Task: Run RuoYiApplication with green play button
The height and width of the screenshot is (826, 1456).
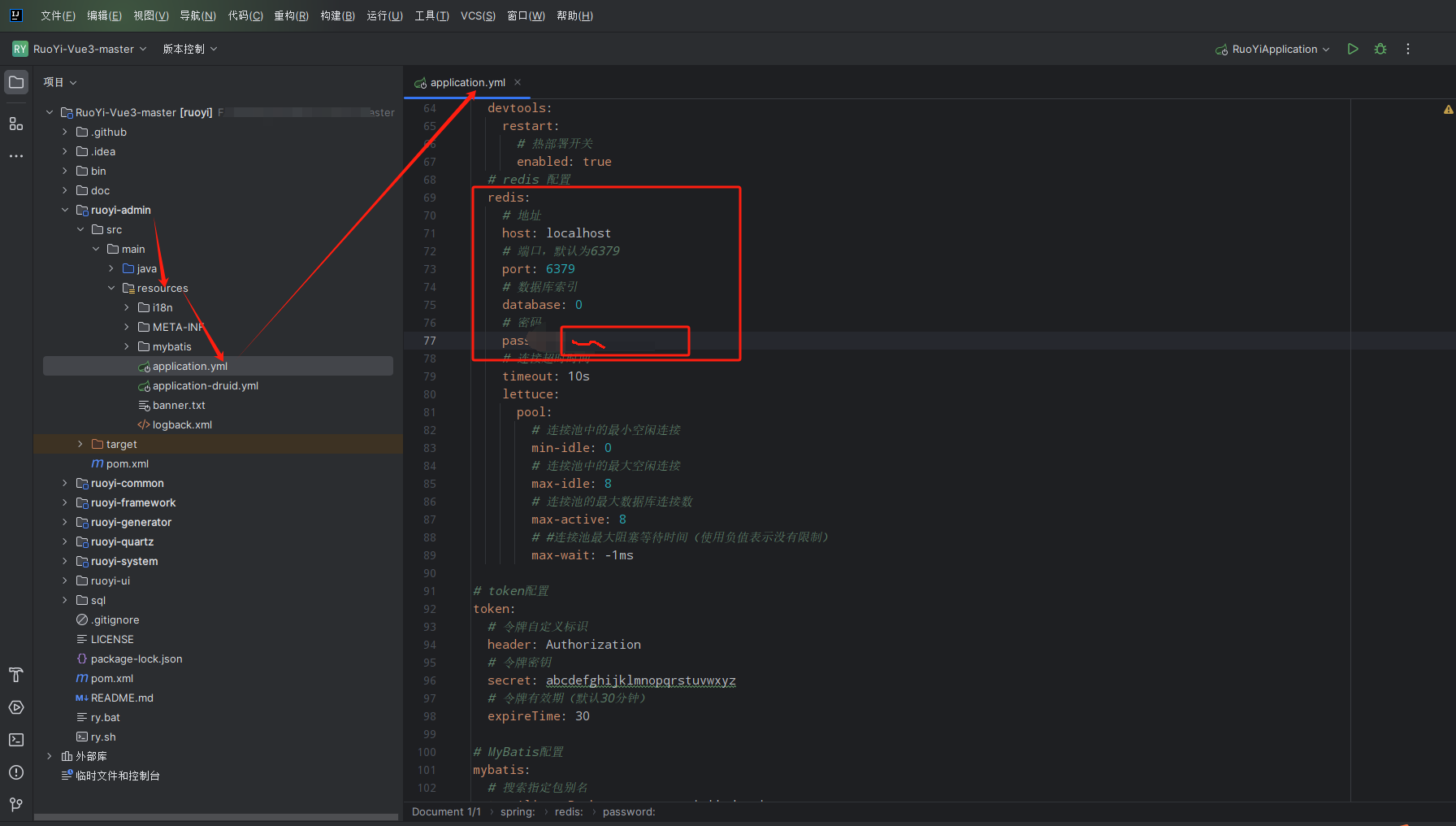Action: pyautogui.click(x=1353, y=49)
